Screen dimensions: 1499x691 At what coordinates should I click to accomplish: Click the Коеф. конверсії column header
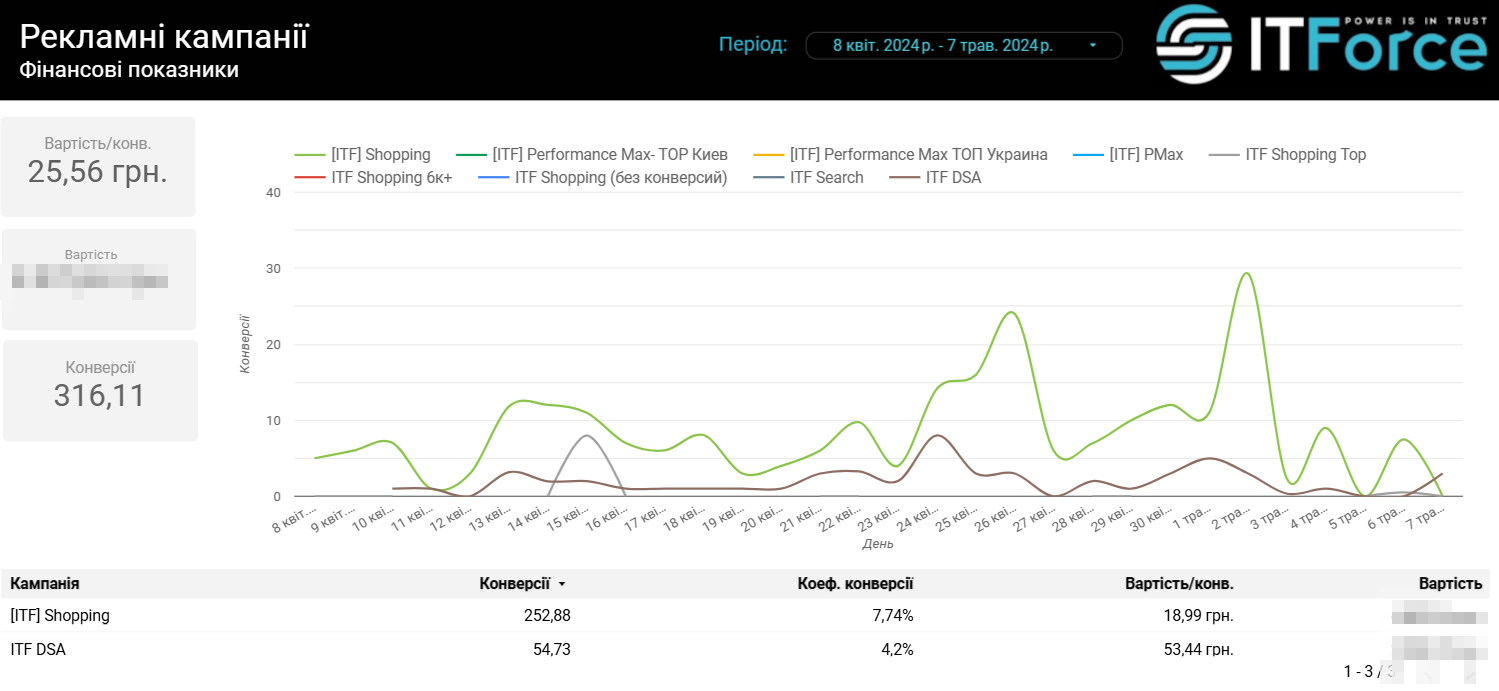(x=855, y=584)
